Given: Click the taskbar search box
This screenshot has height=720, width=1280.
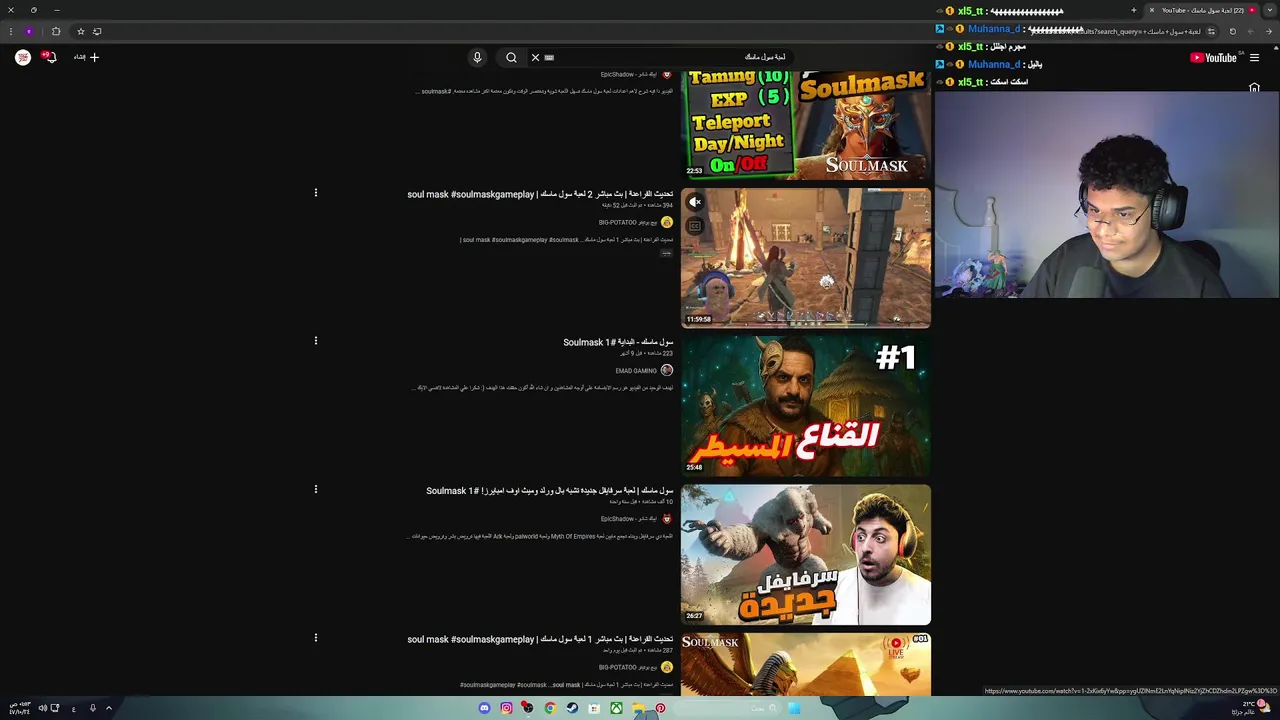Looking at the screenshot, I should 725,708.
